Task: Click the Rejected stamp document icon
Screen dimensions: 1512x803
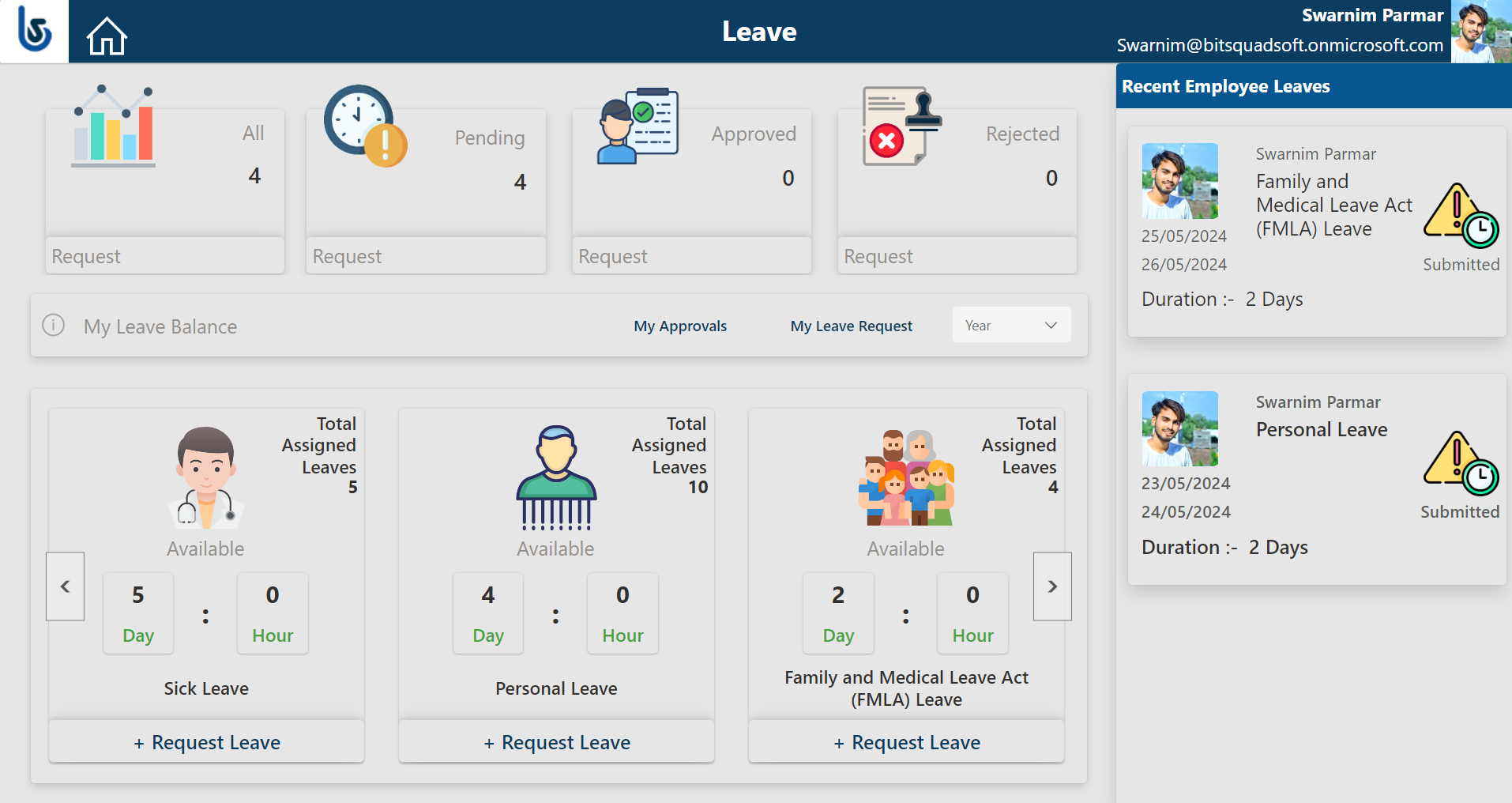Action: [901, 126]
